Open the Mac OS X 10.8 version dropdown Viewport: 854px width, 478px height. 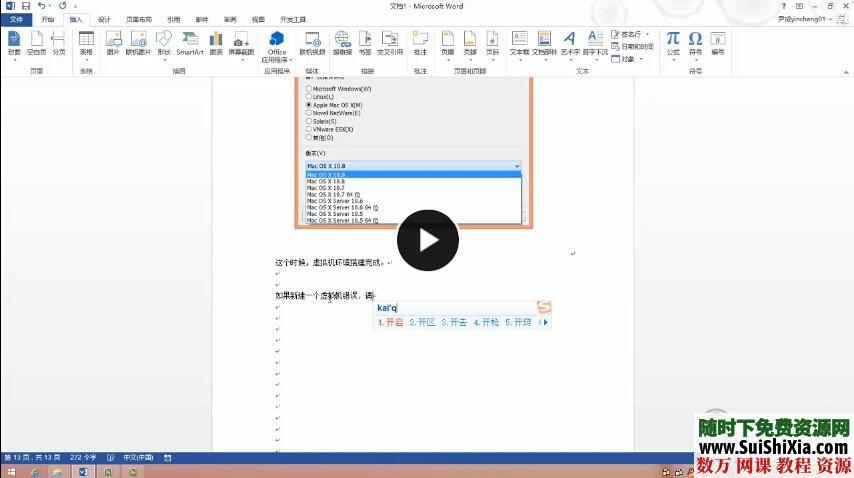point(413,166)
